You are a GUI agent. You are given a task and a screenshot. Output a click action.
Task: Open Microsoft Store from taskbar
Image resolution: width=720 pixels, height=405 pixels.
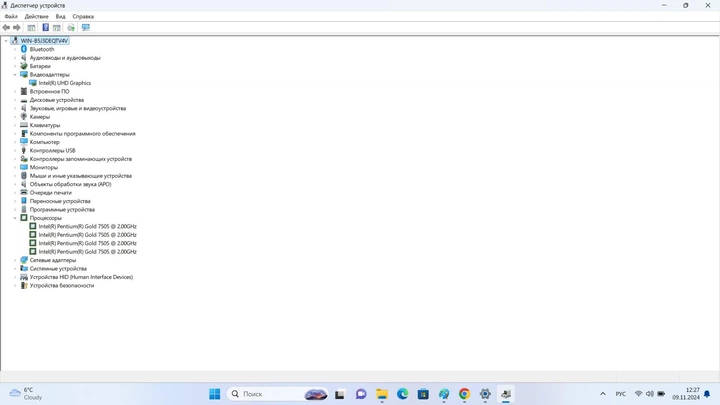423,394
